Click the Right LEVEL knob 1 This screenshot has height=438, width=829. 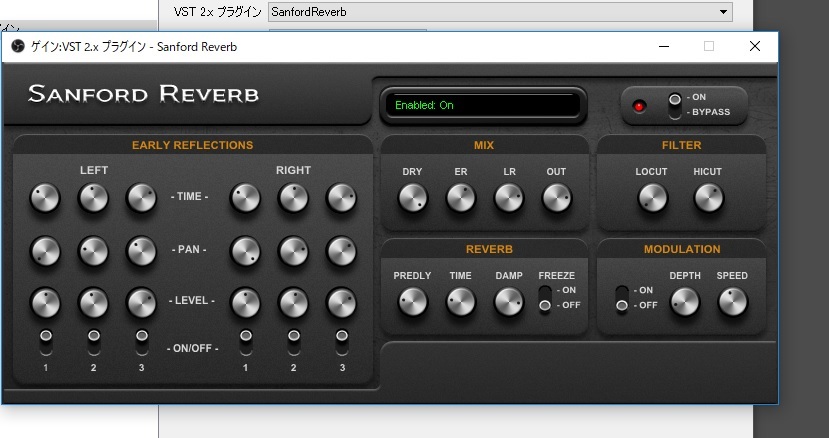click(x=245, y=303)
